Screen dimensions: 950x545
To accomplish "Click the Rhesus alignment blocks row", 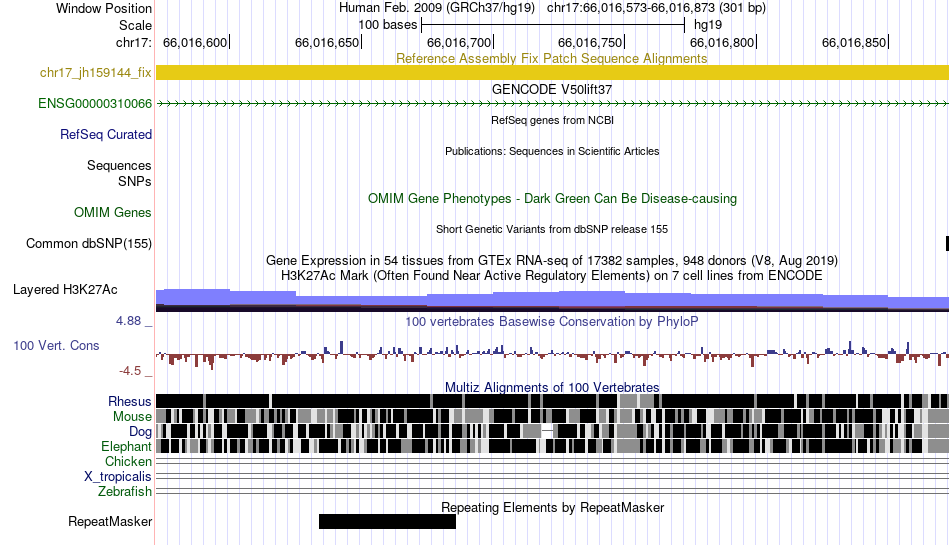I will point(552,401).
